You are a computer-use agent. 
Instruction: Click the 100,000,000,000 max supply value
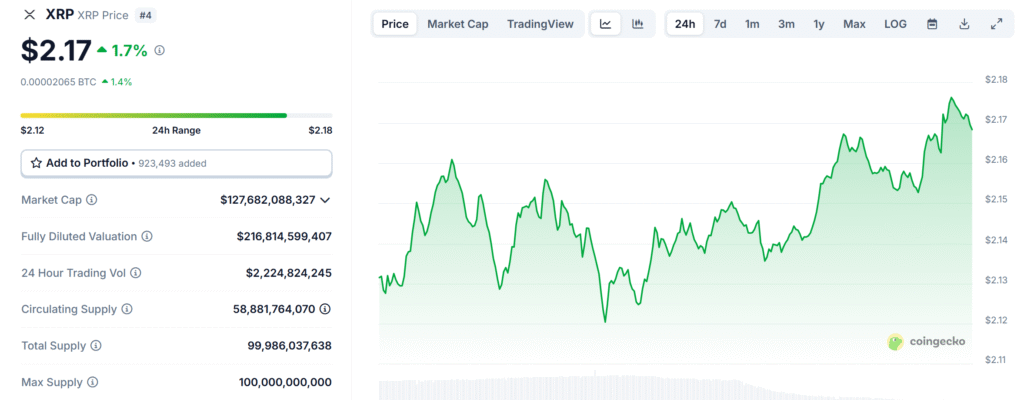[285, 382]
